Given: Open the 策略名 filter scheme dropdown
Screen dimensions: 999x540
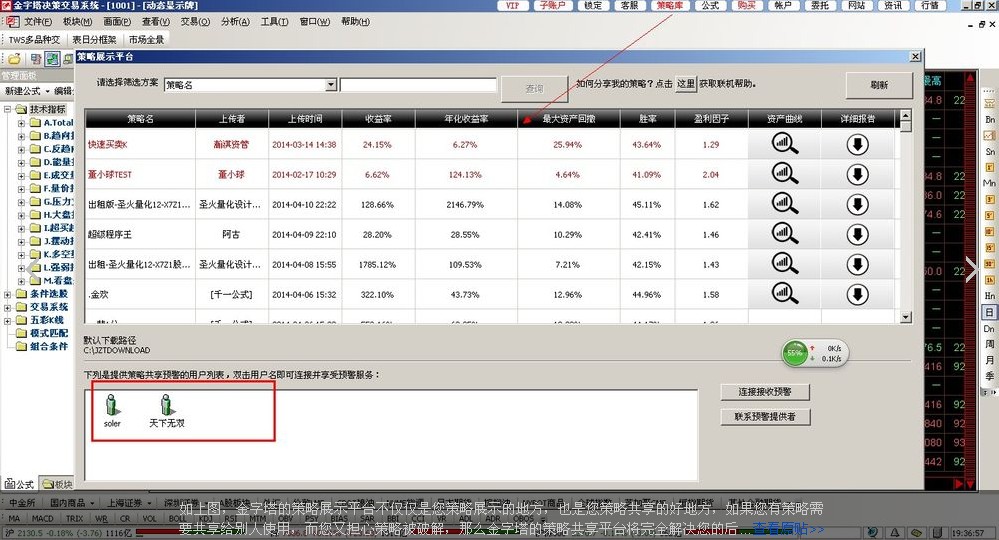Looking at the screenshot, I should (331, 85).
